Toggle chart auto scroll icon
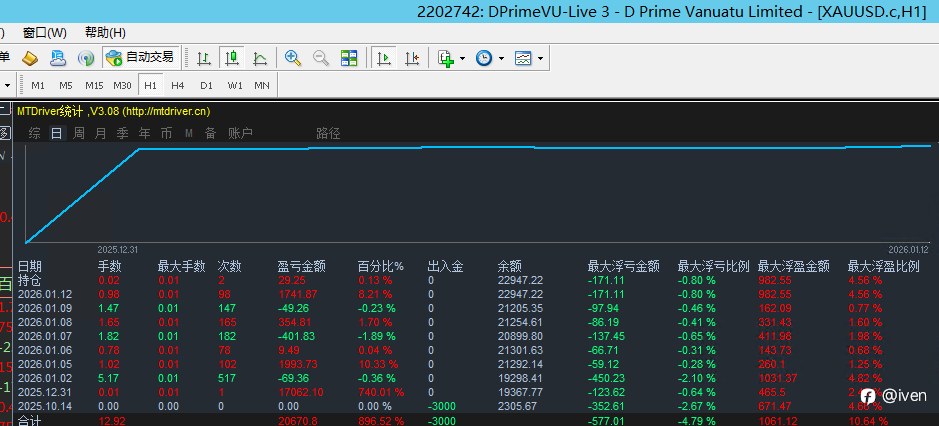 click(x=384, y=58)
